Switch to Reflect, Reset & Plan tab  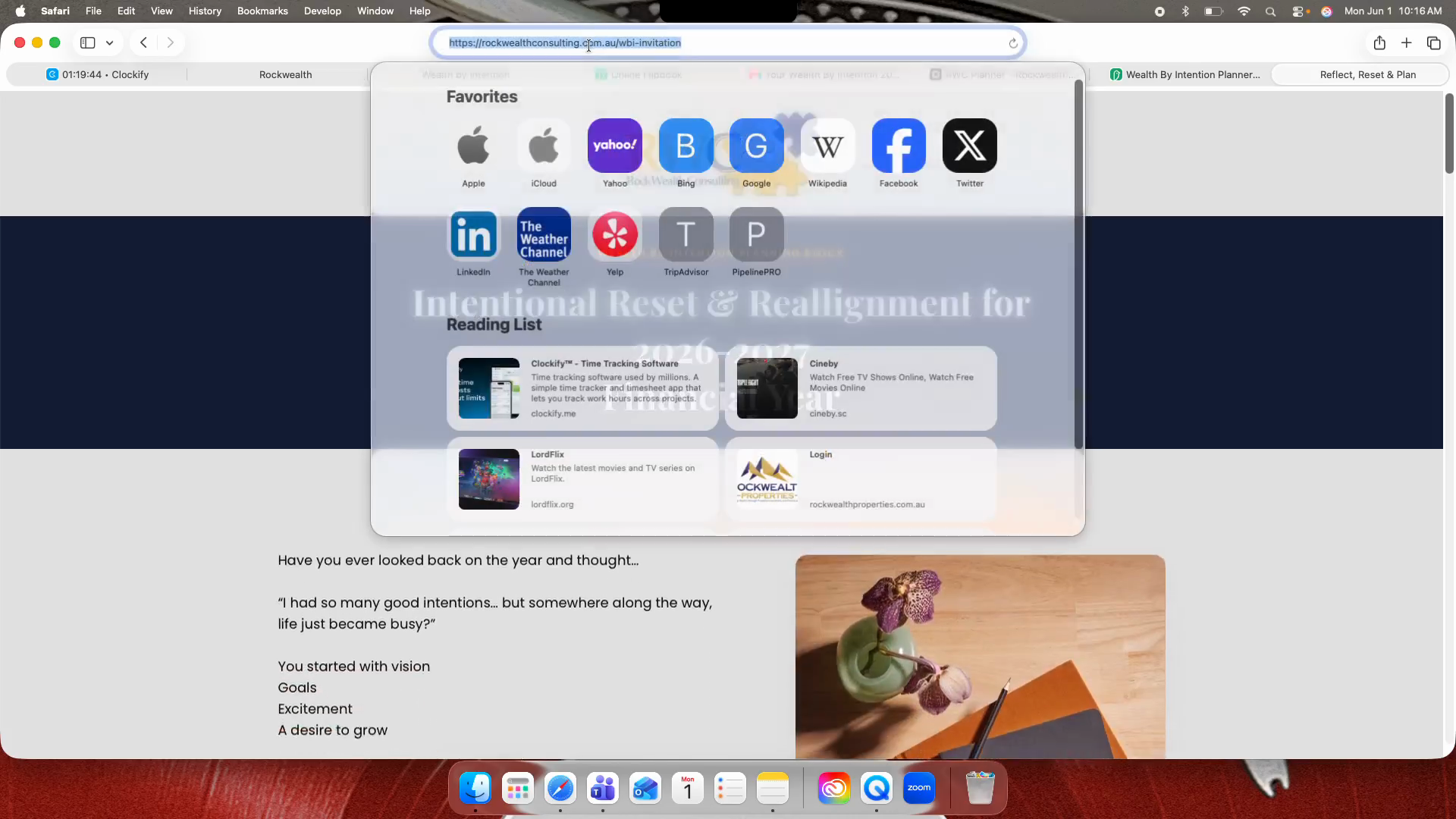(1360, 74)
